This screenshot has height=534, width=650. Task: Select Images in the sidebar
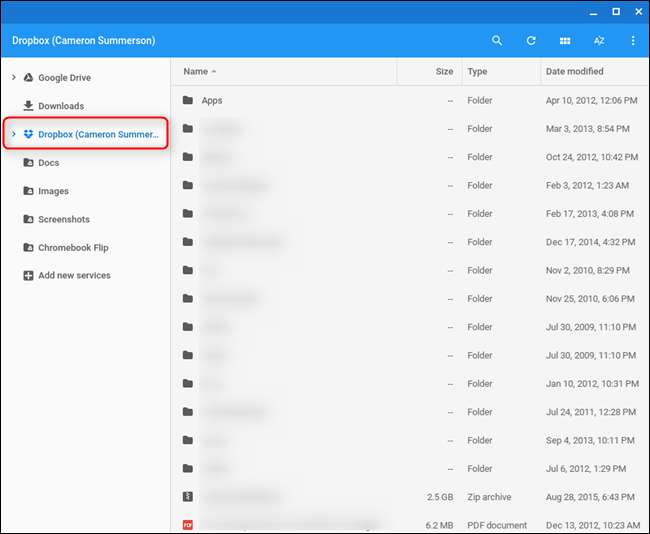[53, 191]
